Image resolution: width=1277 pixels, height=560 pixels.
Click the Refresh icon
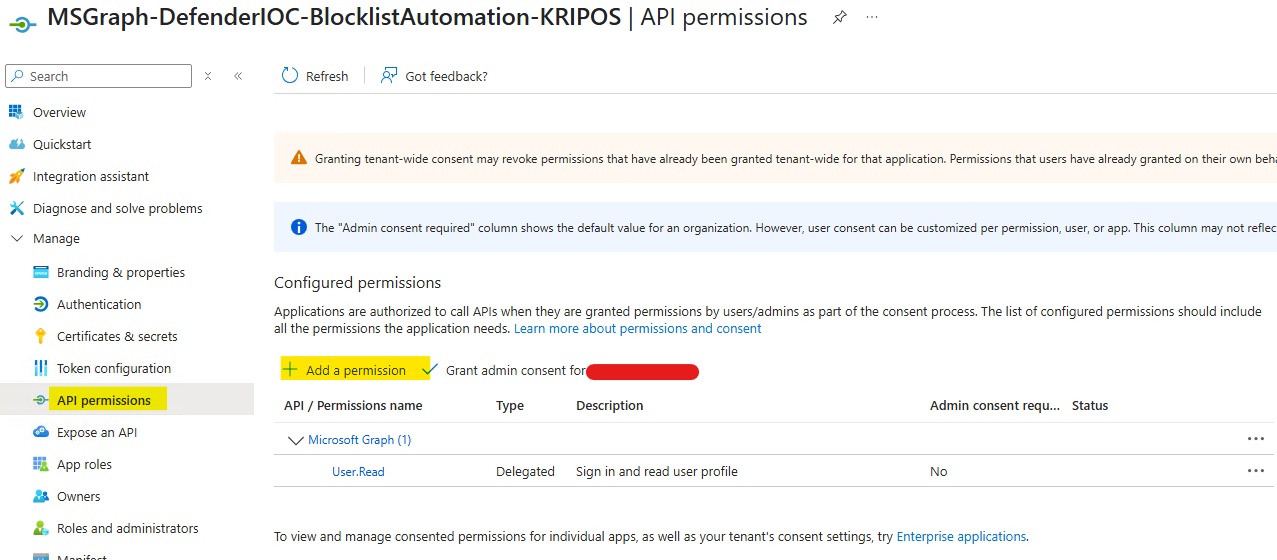pos(290,76)
